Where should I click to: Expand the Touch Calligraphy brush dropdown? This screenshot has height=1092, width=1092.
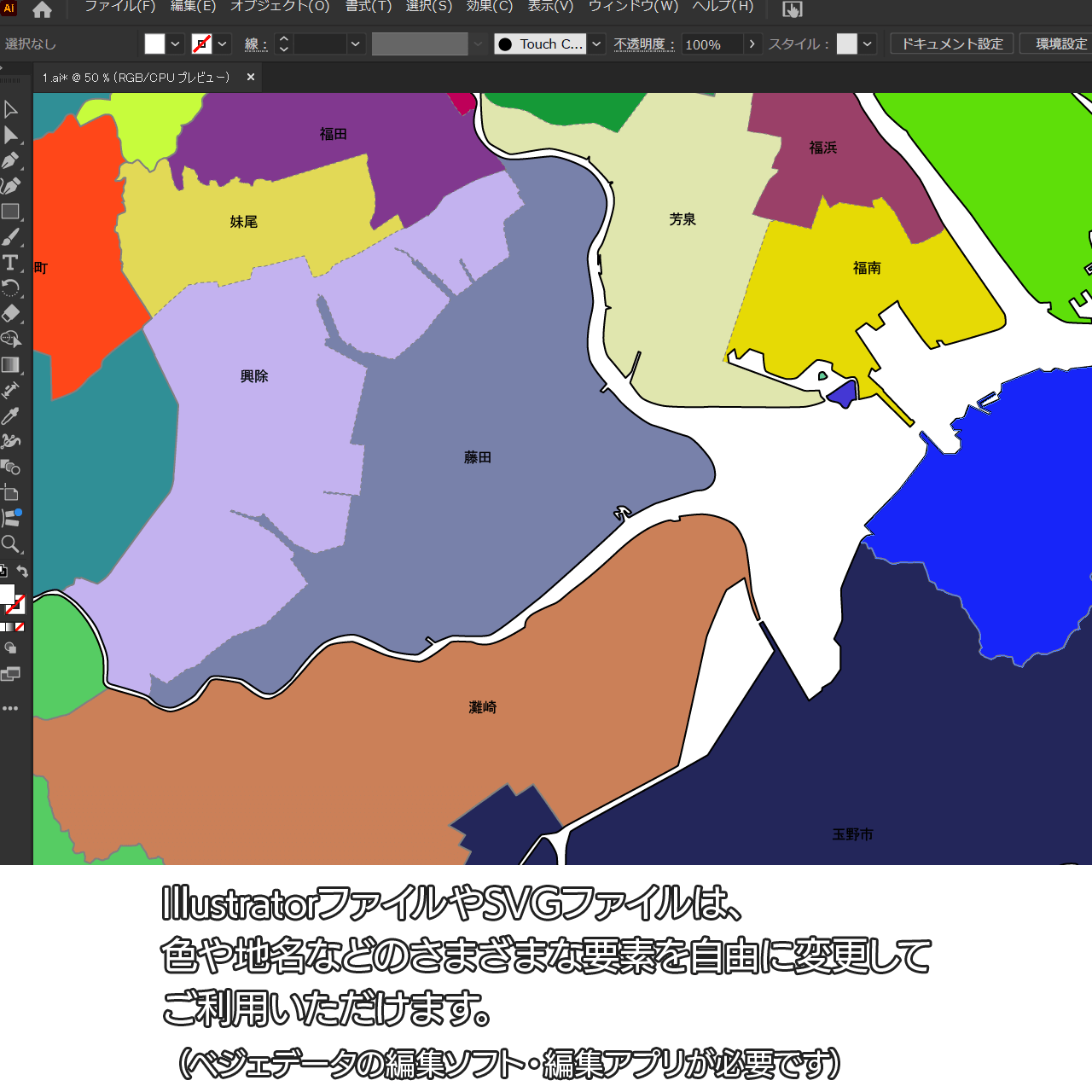[597, 44]
